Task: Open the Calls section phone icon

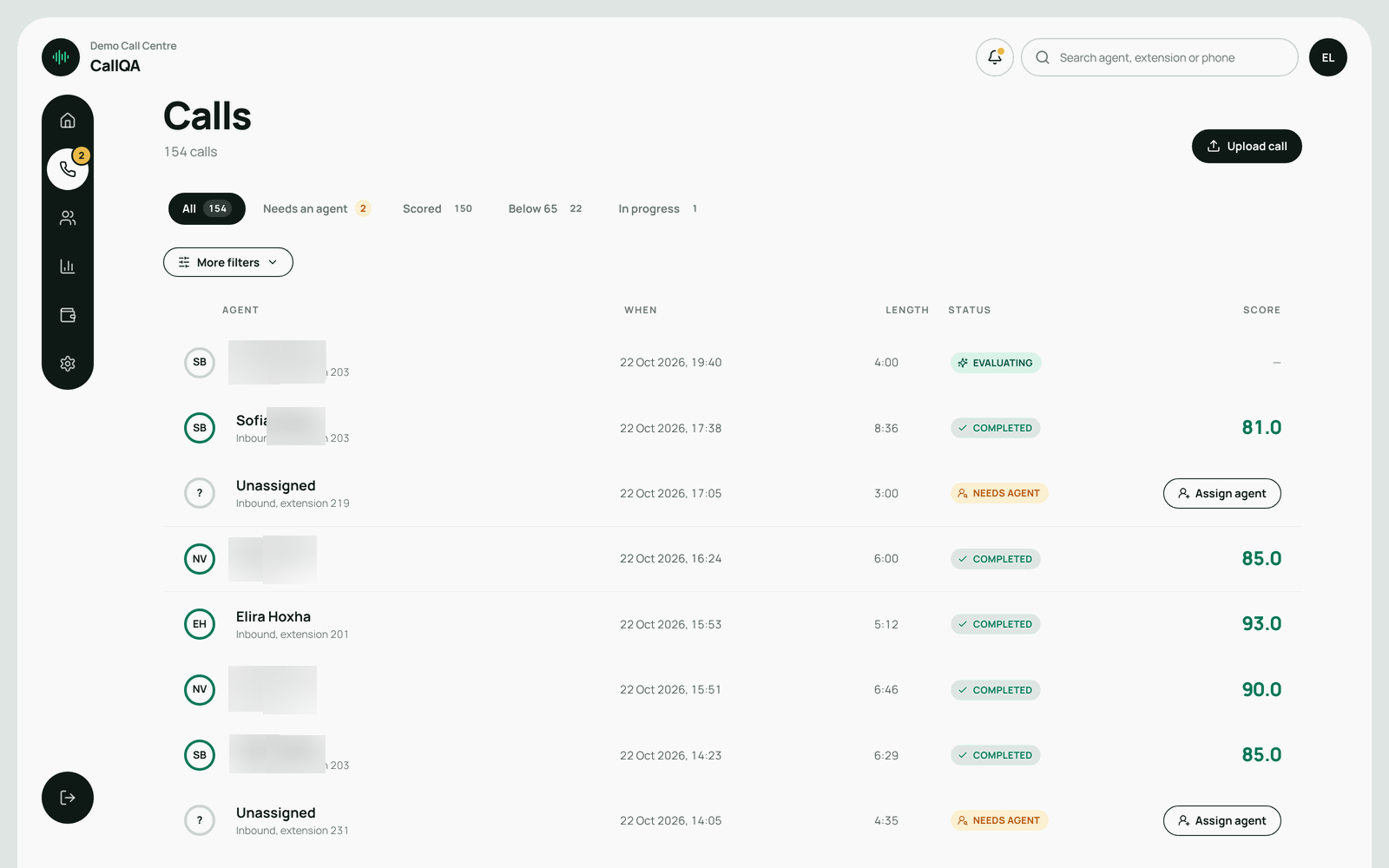Action: click(68, 169)
